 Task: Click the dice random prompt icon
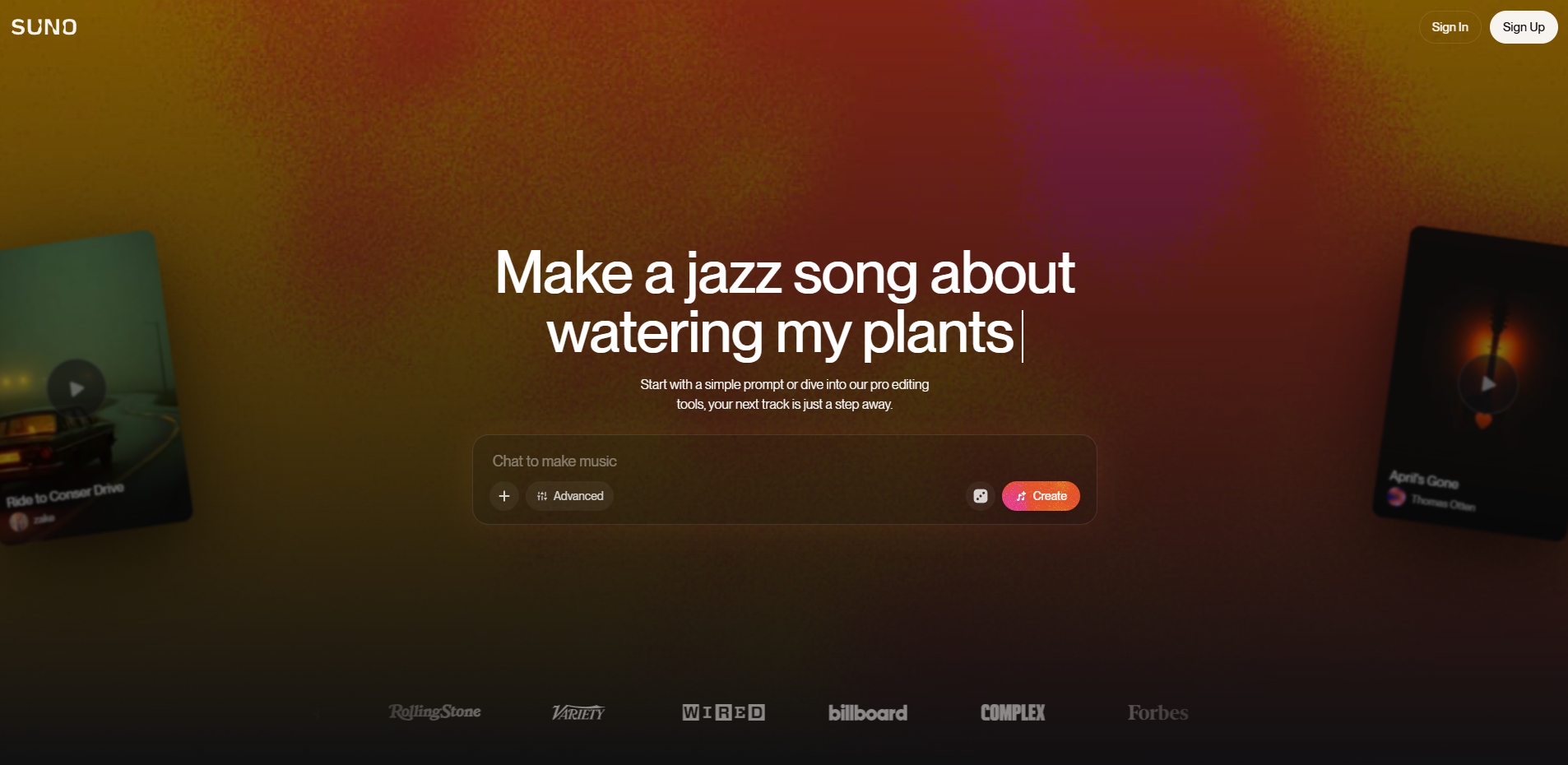click(980, 496)
